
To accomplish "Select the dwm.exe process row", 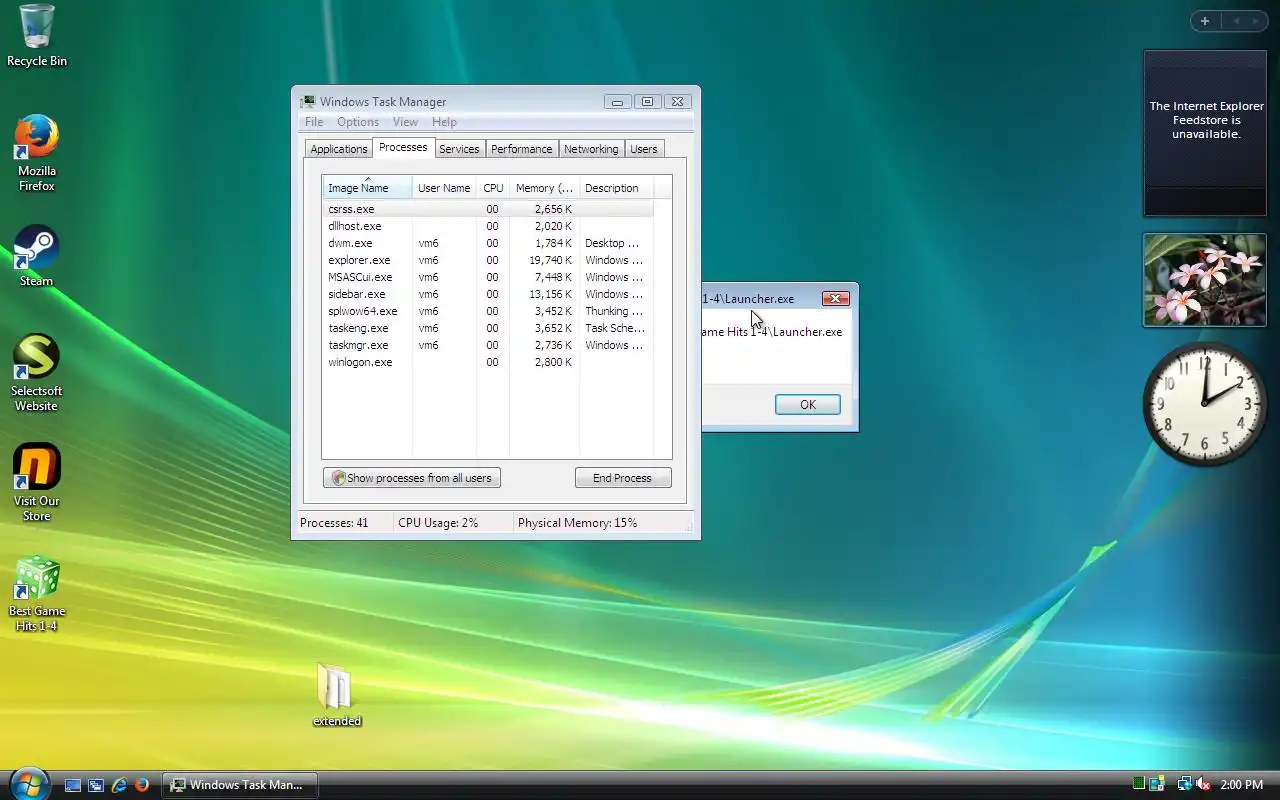I will tap(488, 243).
